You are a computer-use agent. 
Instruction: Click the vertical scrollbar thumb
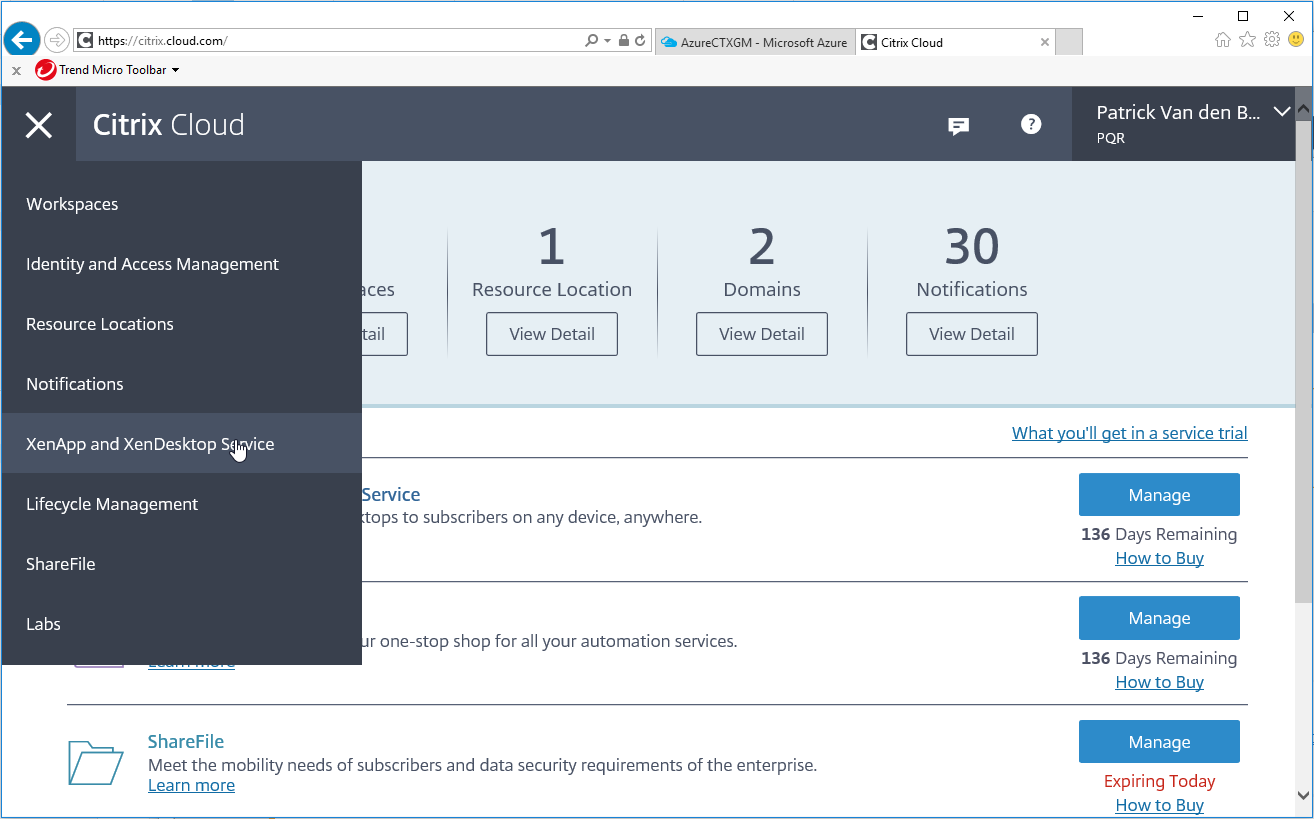point(1304,362)
